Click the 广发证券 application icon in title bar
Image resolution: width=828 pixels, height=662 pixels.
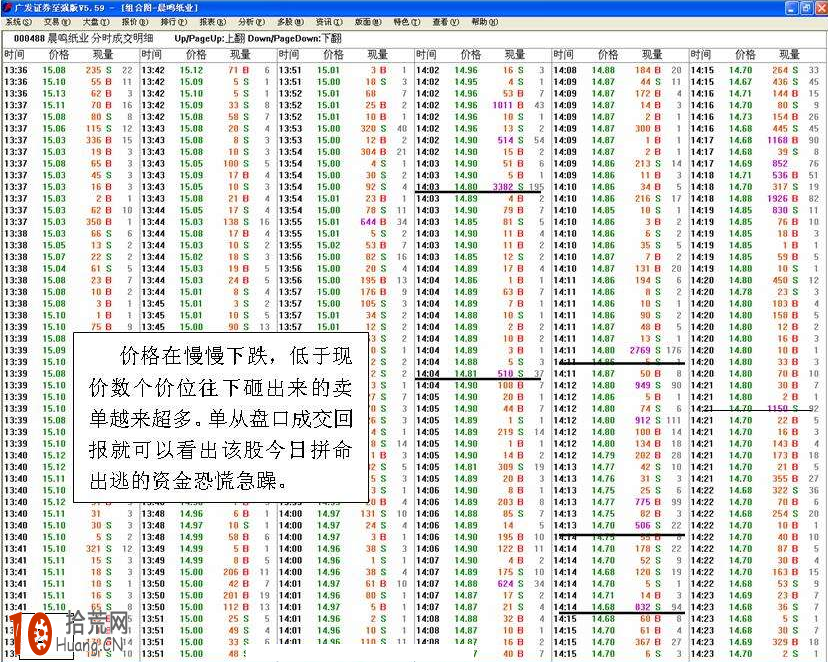coord(8,7)
